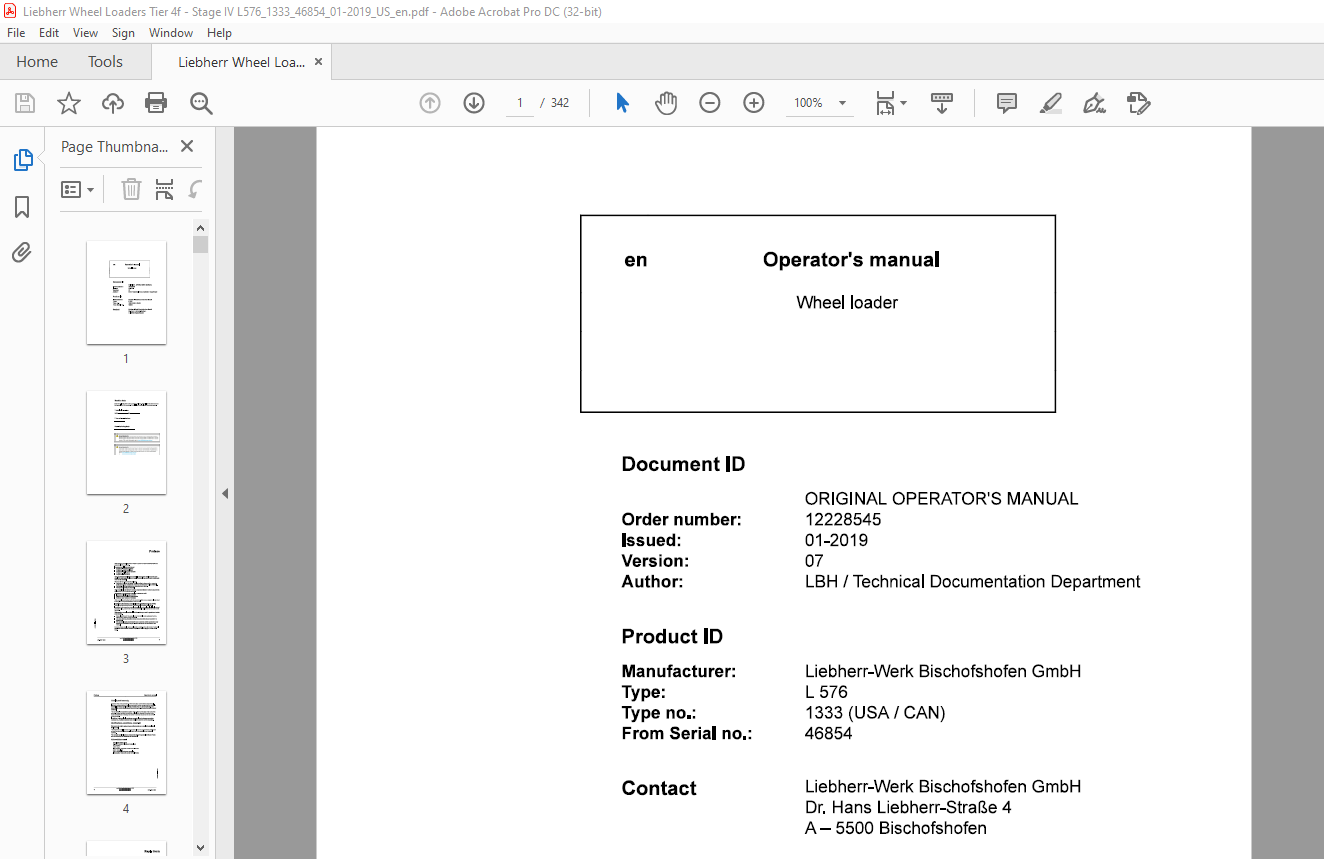Click the upload to cloud icon
1324x859 pixels.
coord(113,103)
